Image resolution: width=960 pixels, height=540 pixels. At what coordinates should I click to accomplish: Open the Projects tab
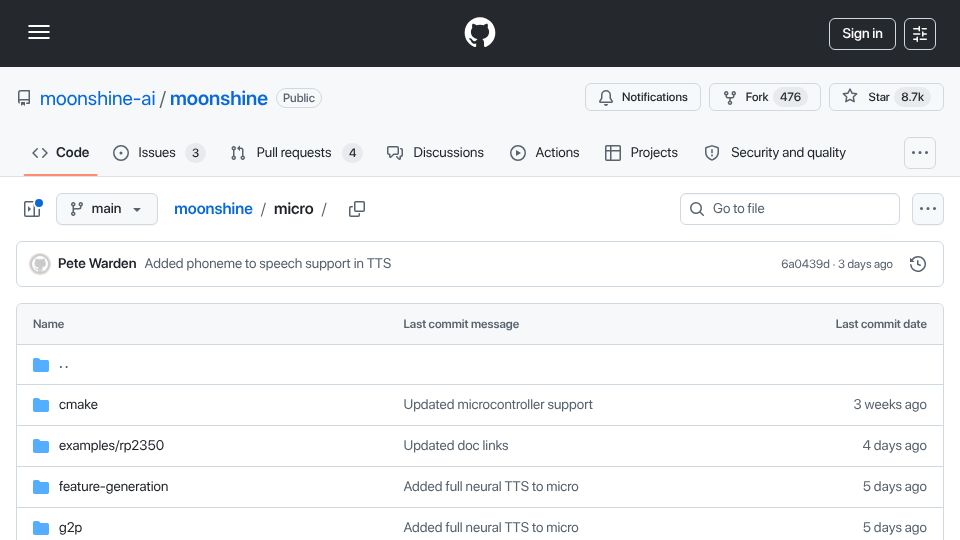coord(641,152)
